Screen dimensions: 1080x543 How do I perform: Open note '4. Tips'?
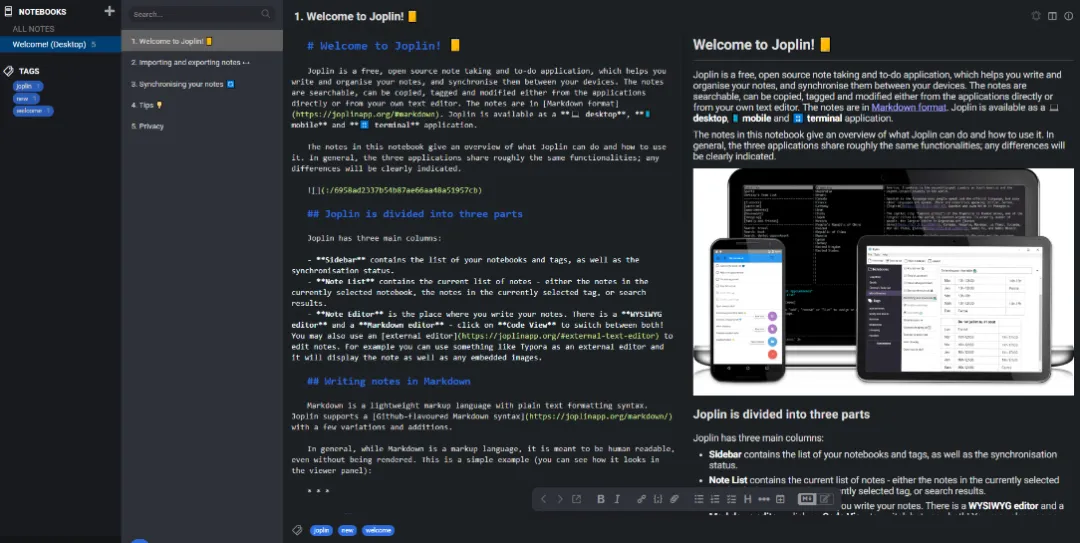[202, 105]
